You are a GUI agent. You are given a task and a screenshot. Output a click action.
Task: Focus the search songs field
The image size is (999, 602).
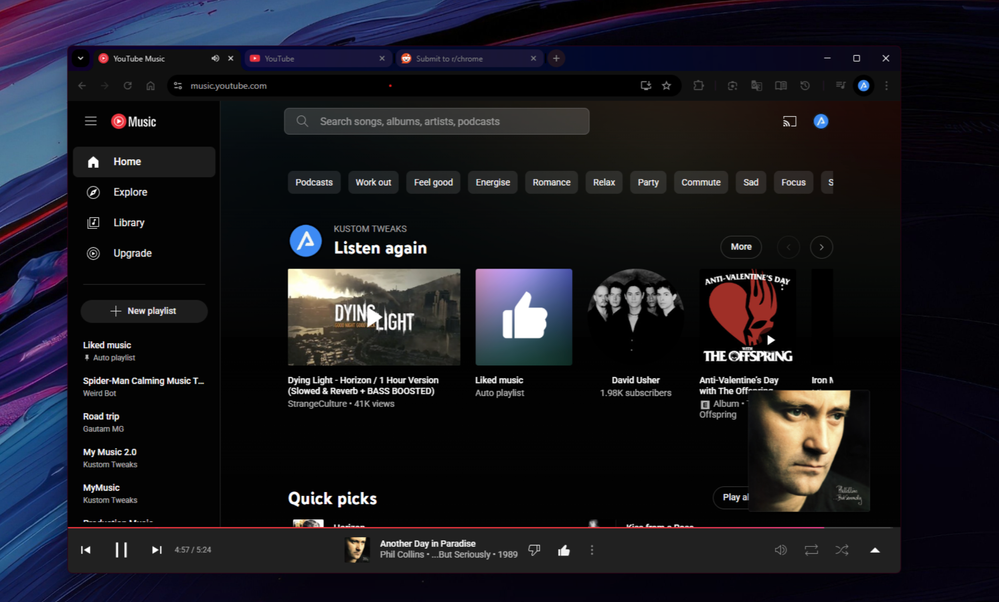click(436, 121)
